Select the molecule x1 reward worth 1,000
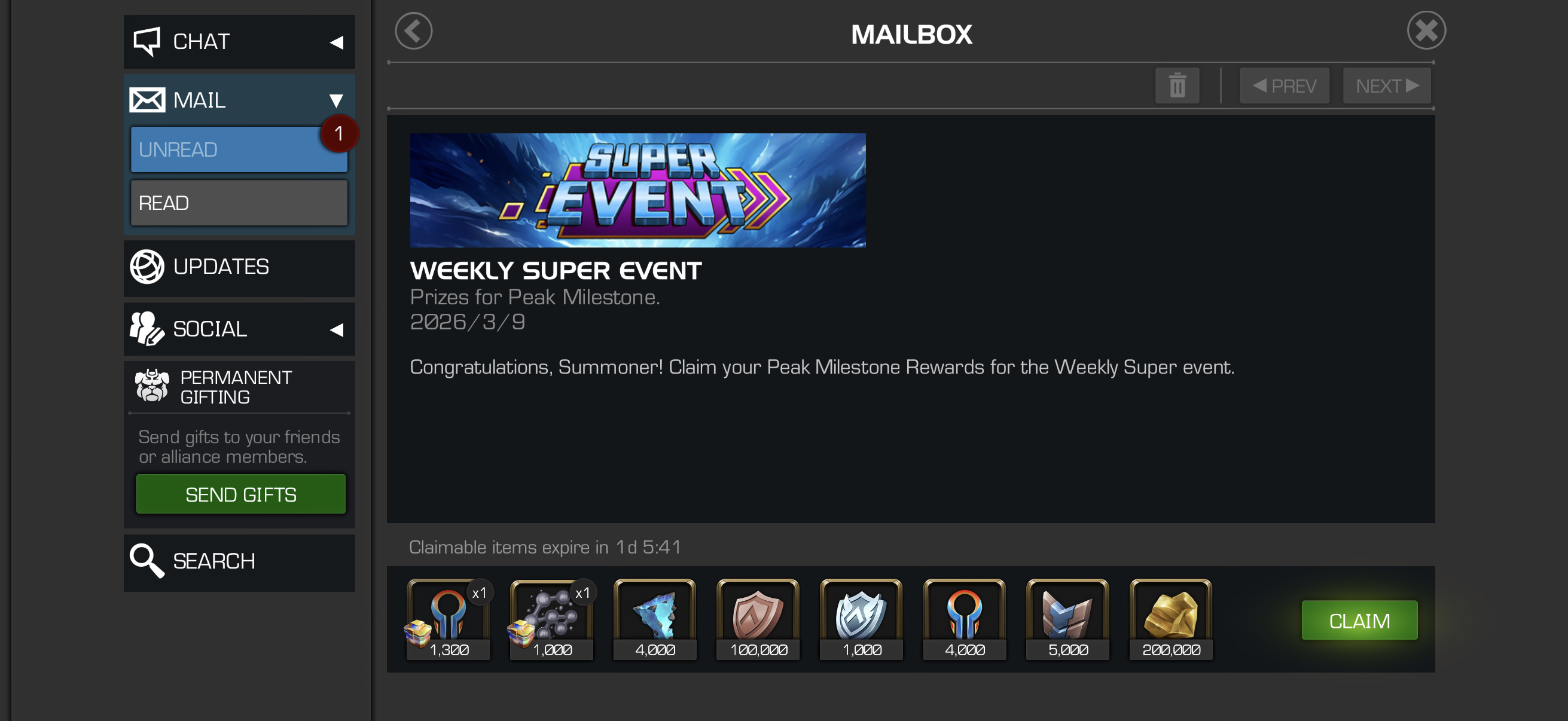 coord(551,619)
